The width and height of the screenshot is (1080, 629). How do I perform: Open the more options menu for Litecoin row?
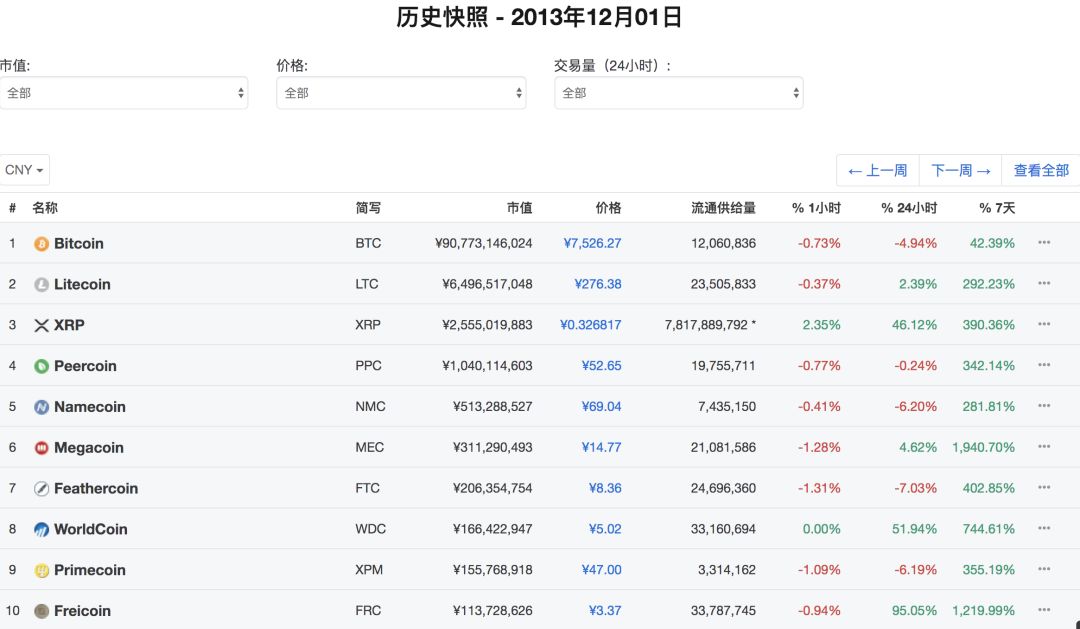click(1044, 283)
